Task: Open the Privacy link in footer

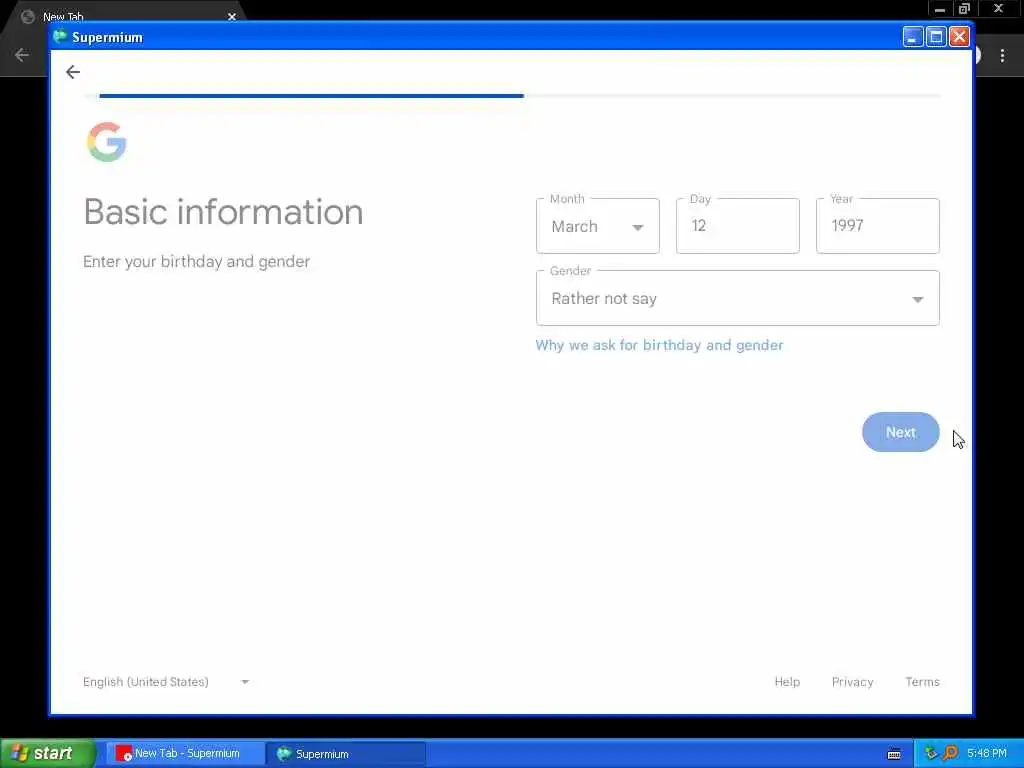Action: [x=852, y=681]
